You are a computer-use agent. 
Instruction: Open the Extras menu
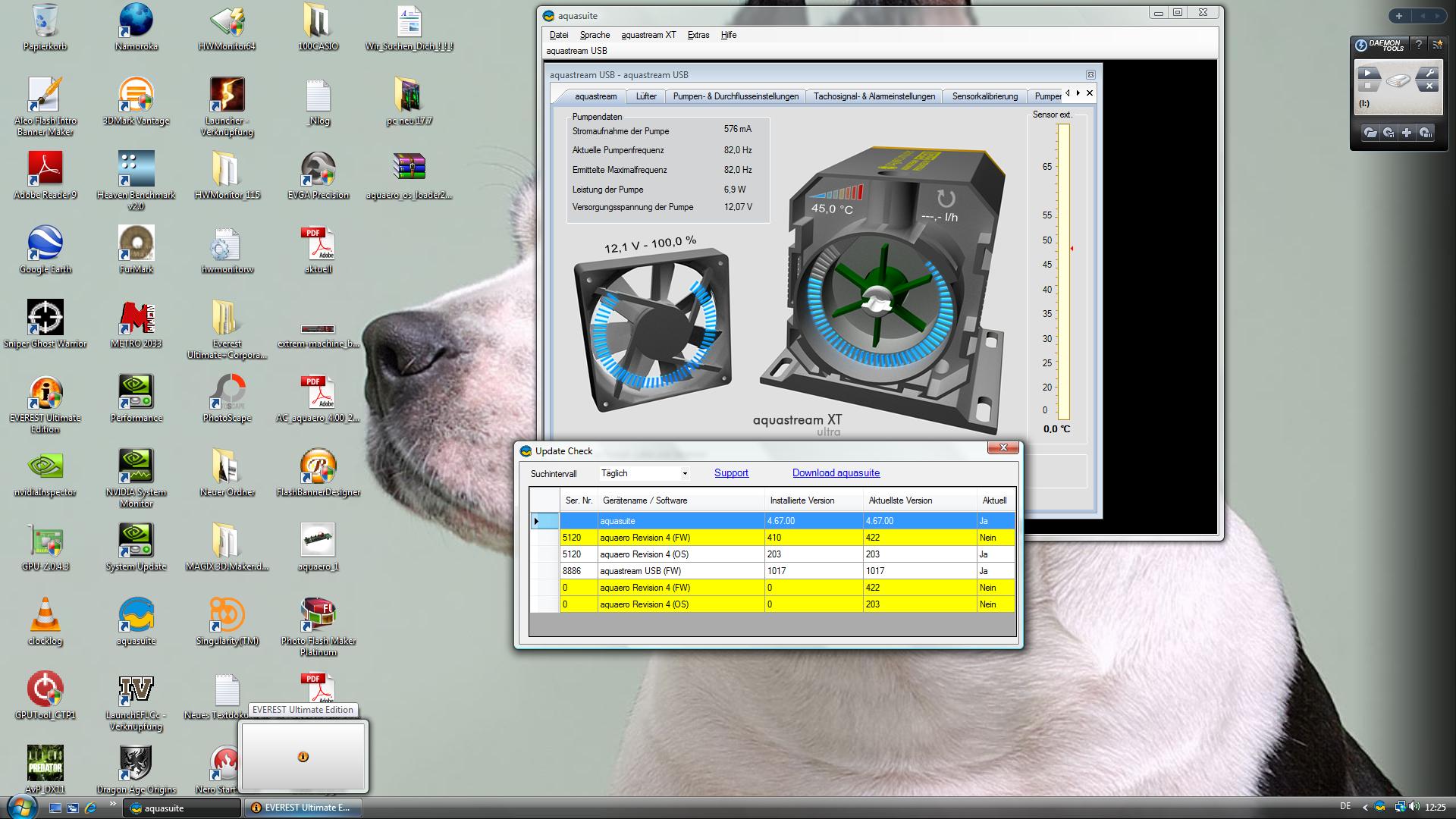pos(698,35)
